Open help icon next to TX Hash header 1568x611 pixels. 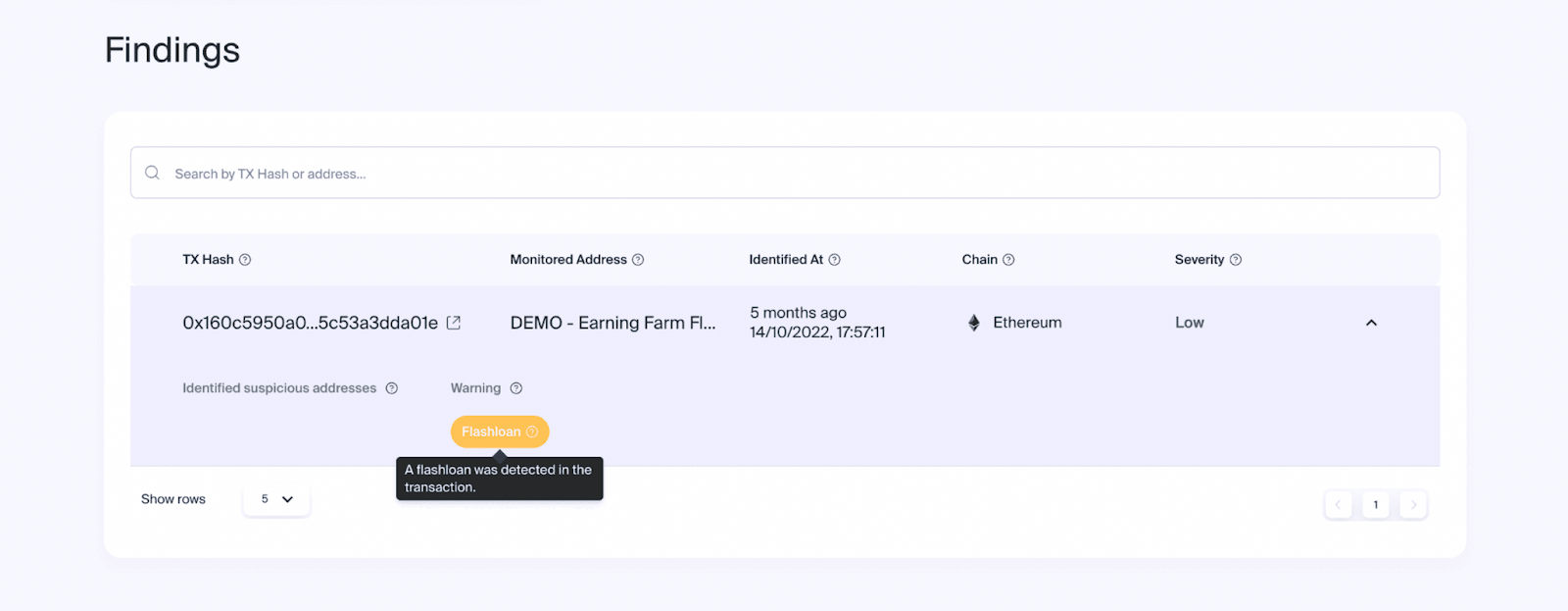245,260
